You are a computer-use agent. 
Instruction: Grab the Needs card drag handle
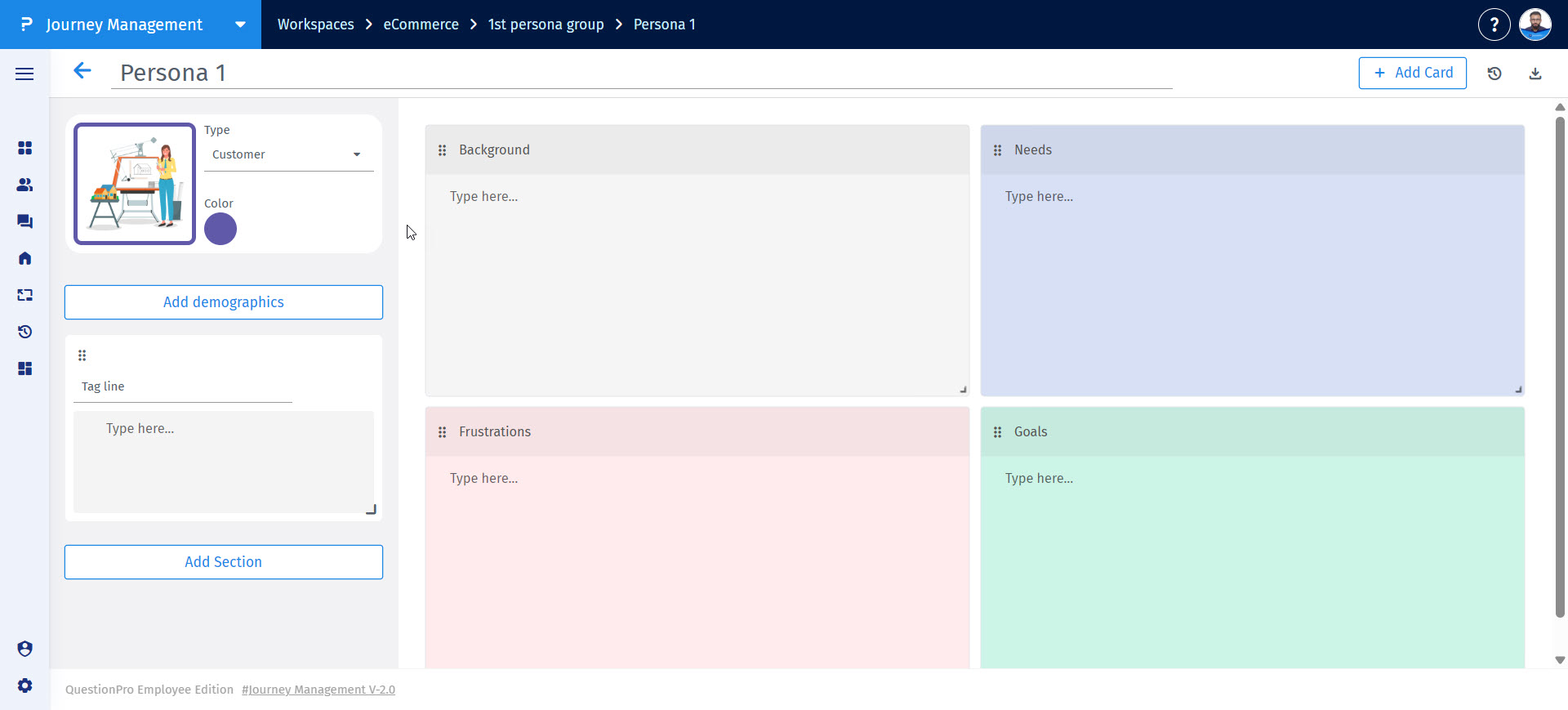[998, 150]
